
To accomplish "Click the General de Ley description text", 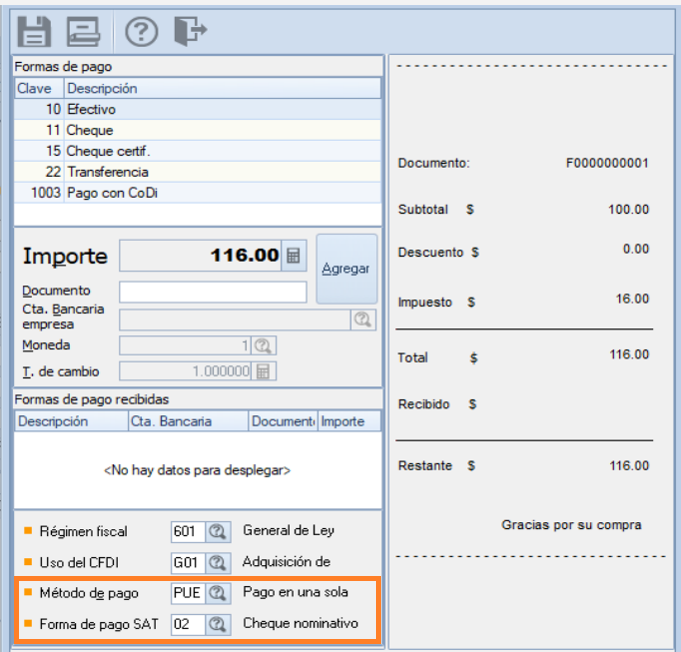I will pyautogui.click(x=289, y=530).
